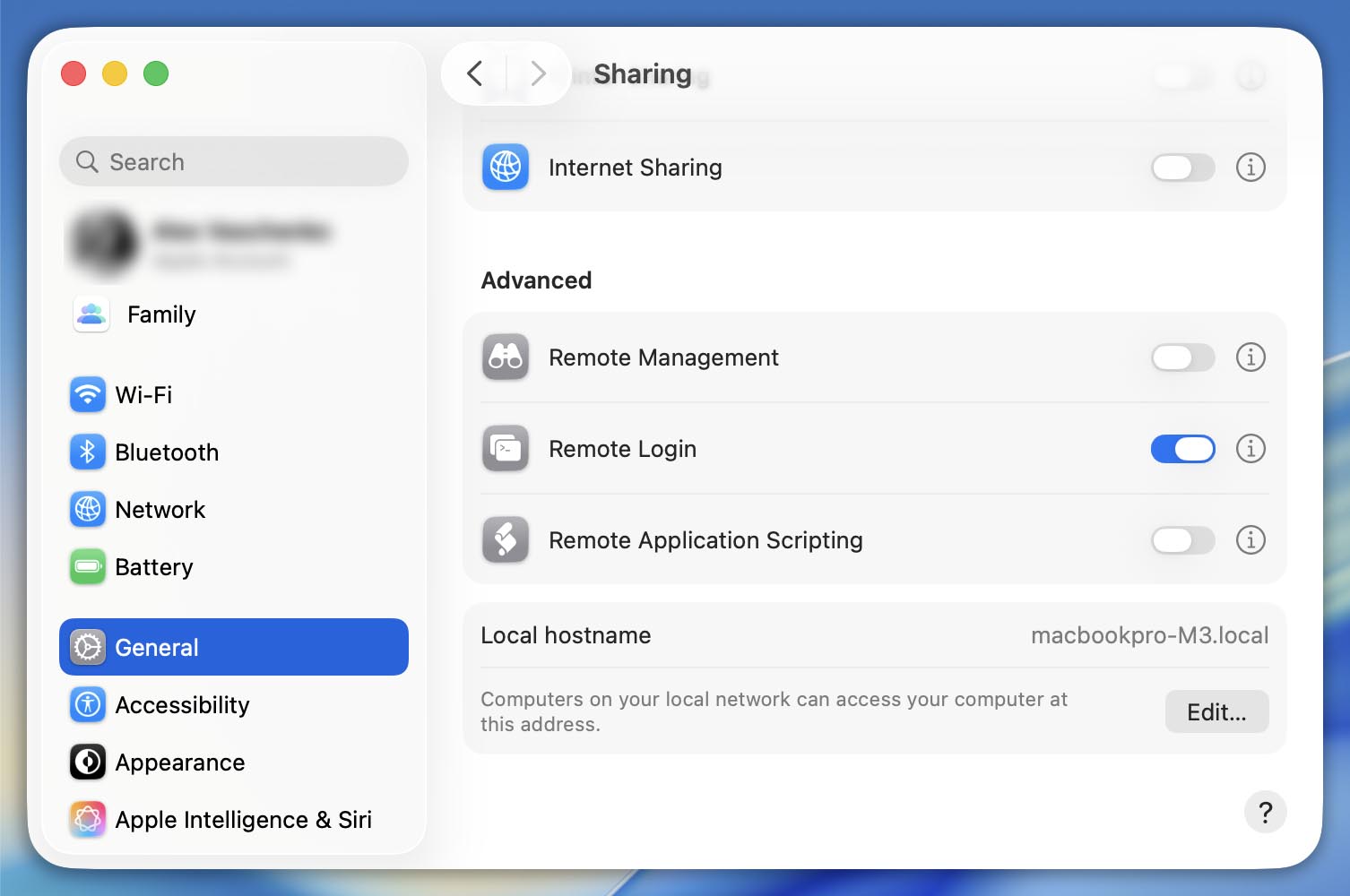The image size is (1350, 896).
Task: Open the blurred Apple Account profile
Action: click(234, 242)
